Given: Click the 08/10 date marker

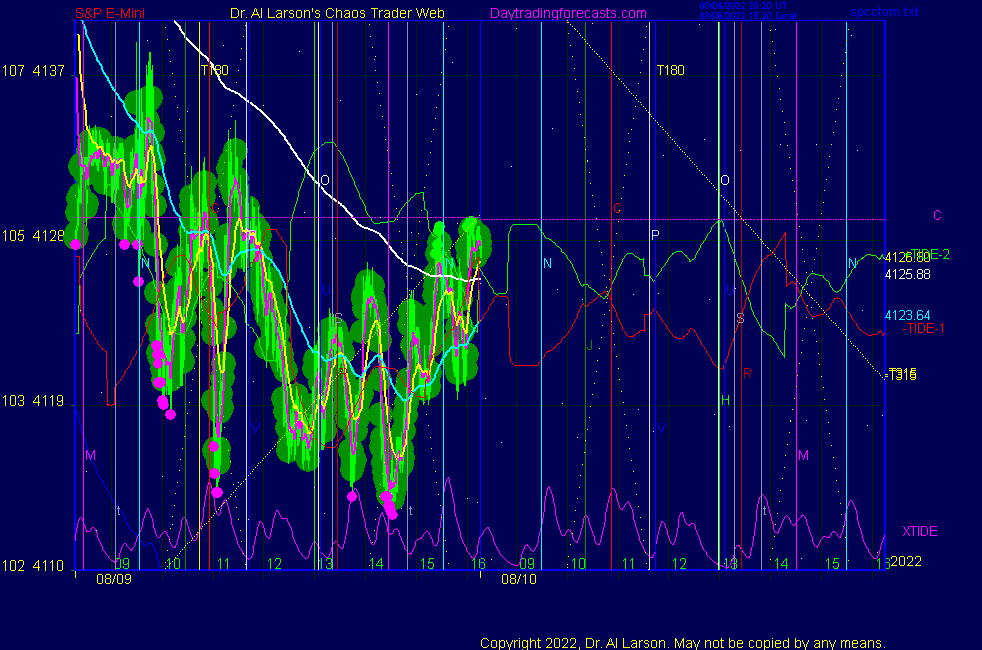Looking at the screenshot, I should (x=519, y=579).
